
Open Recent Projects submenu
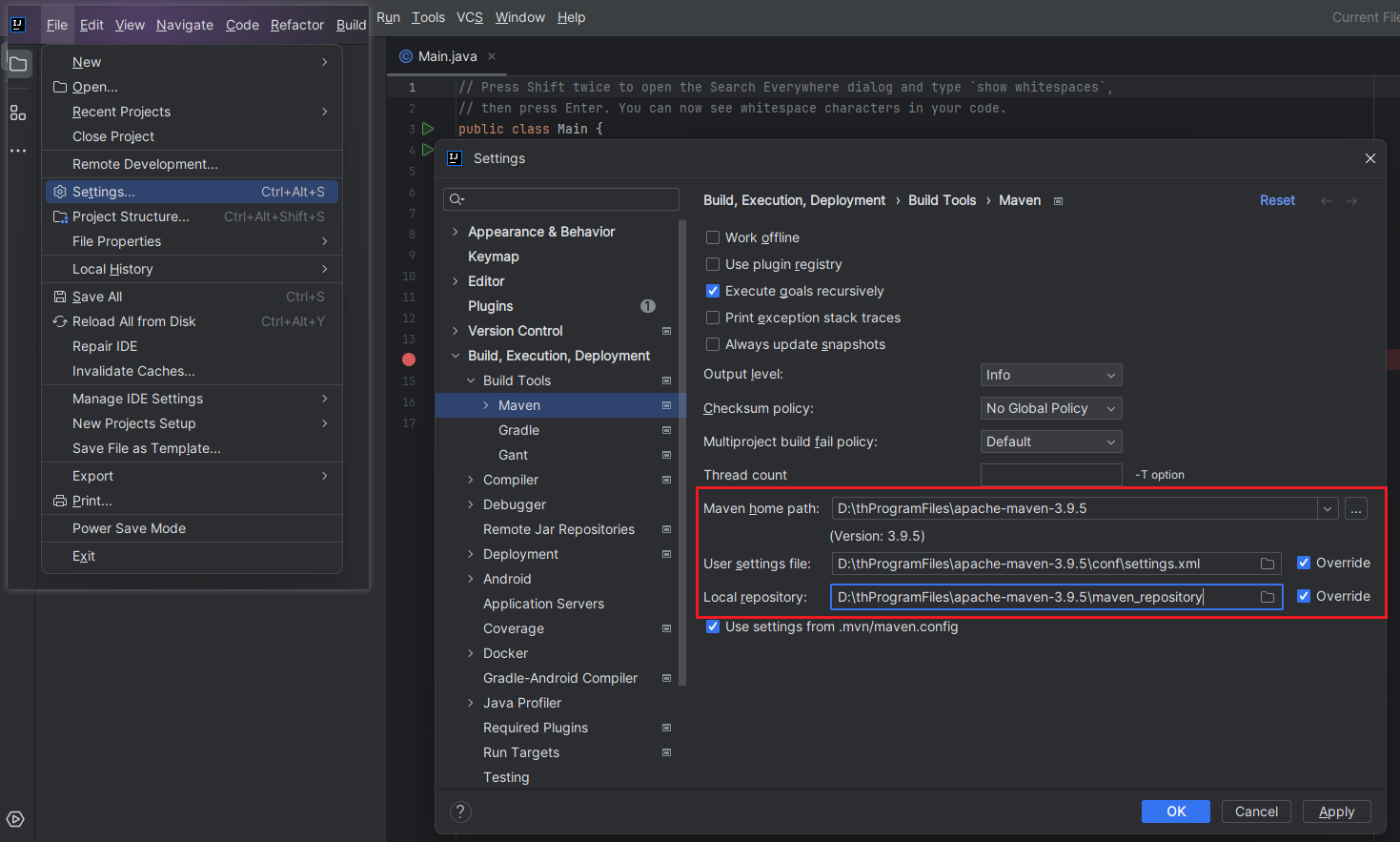[192, 112]
